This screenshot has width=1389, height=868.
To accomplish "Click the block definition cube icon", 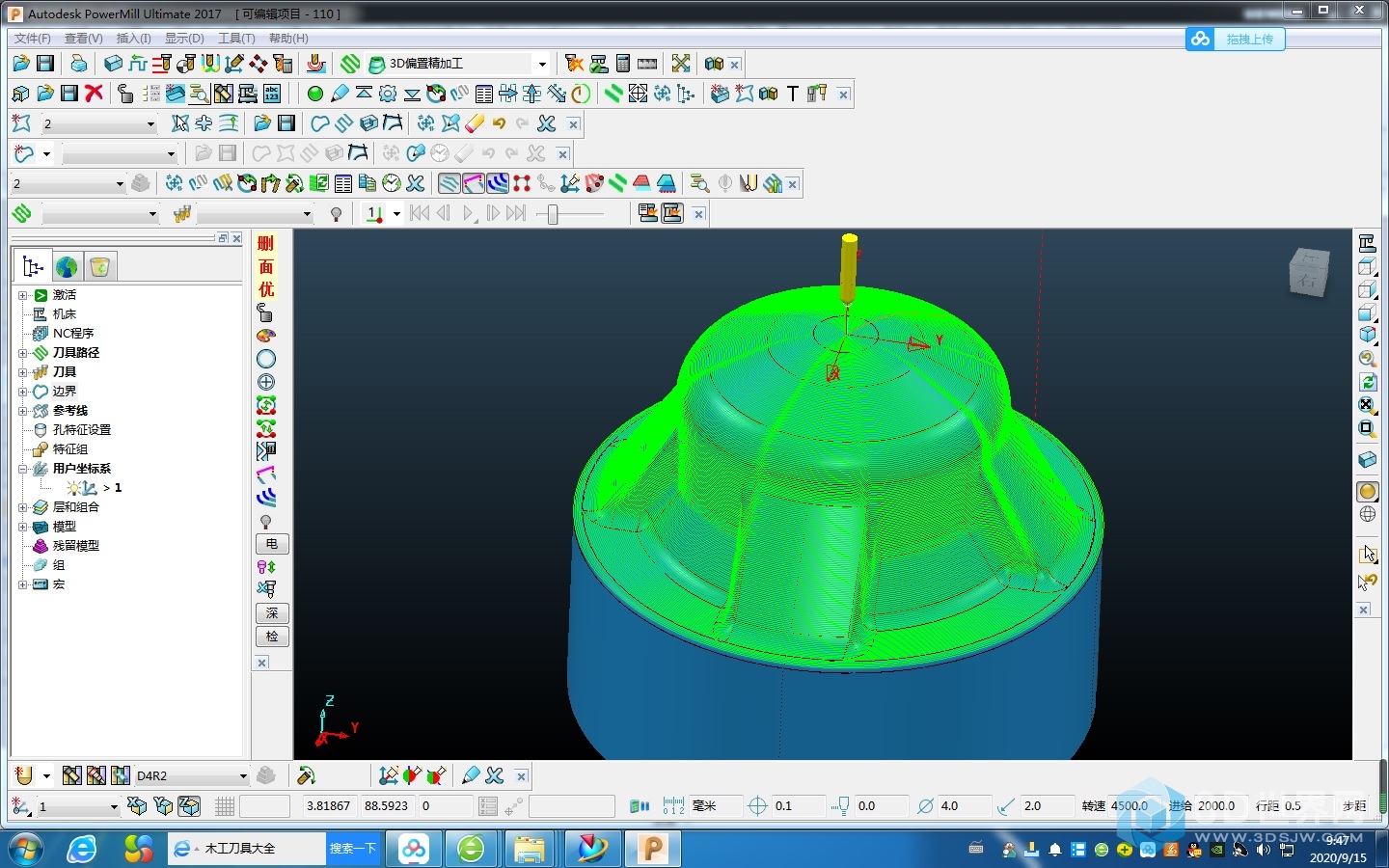I will coord(113,64).
